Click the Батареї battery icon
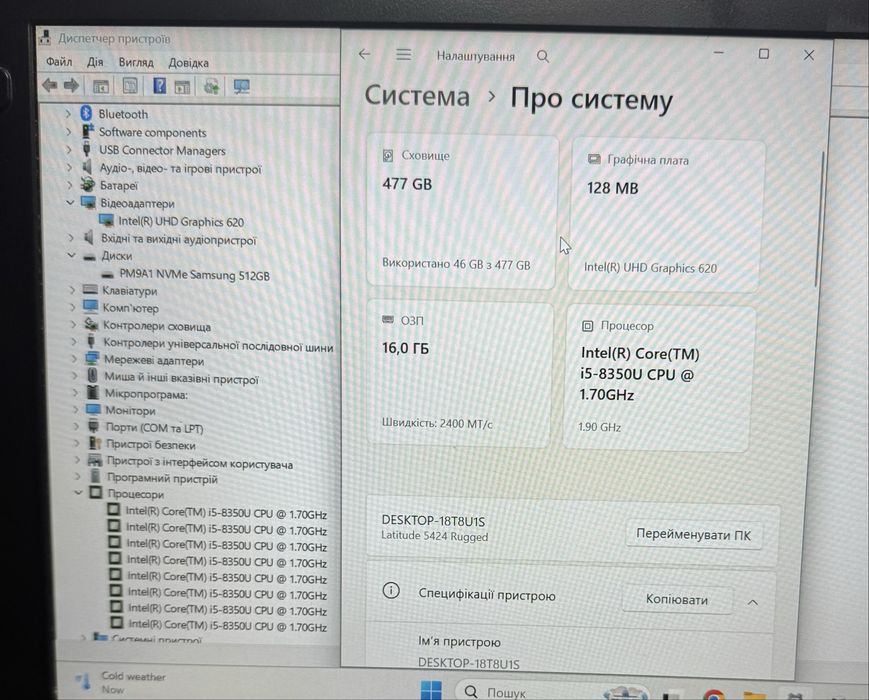This screenshot has width=869, height=700. [x=88, y=184]
